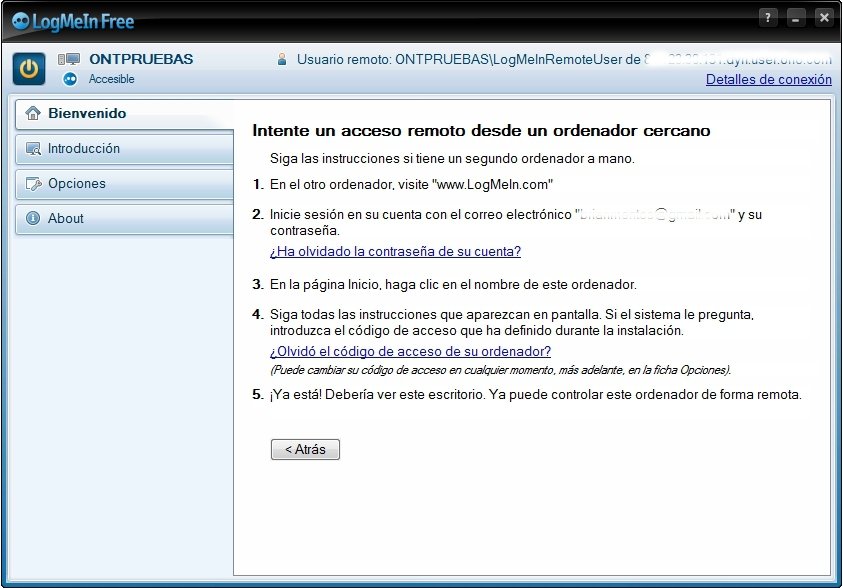Click the yellow power button icon
The image size is (843, 588).
coord(29,69)
